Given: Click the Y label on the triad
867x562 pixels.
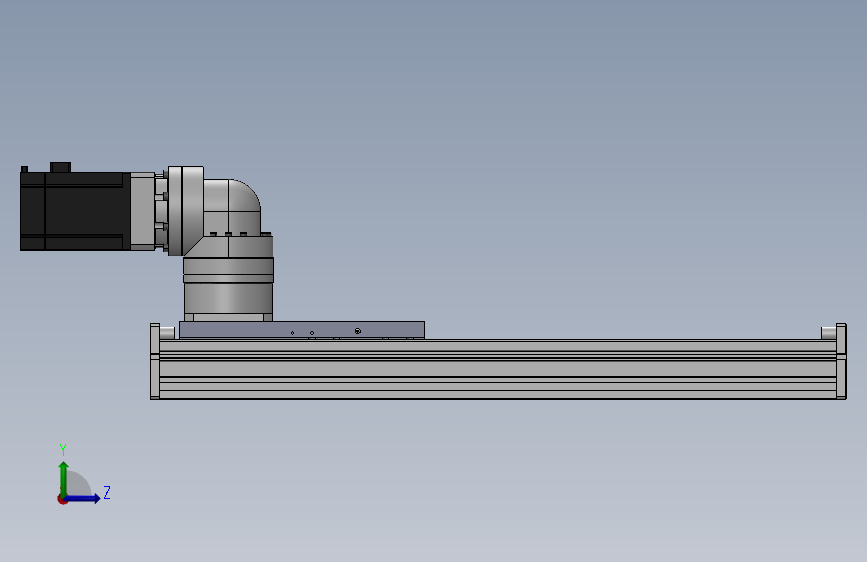Looking at the screenshot, I should 63,449.
